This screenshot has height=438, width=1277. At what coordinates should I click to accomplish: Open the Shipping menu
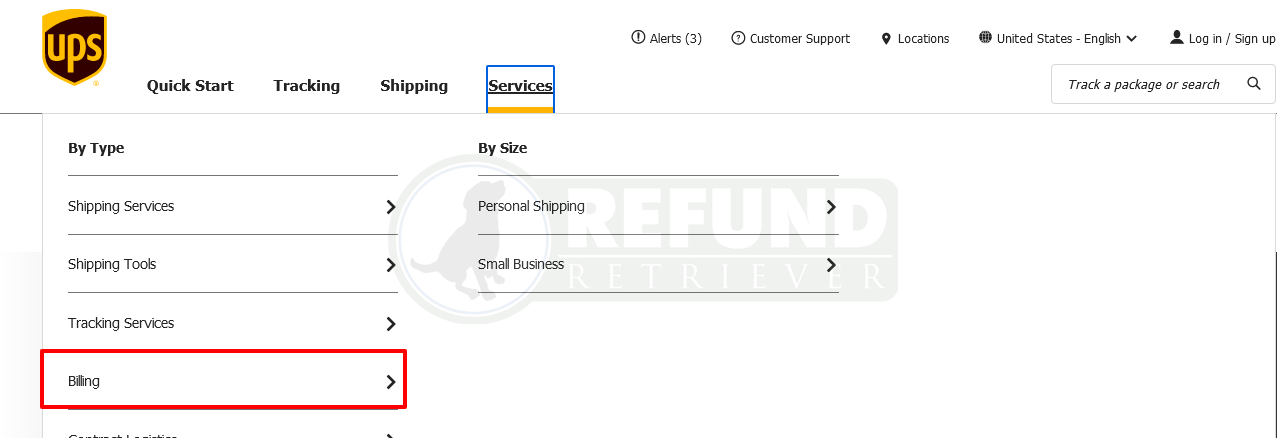[x=414, y=86]
